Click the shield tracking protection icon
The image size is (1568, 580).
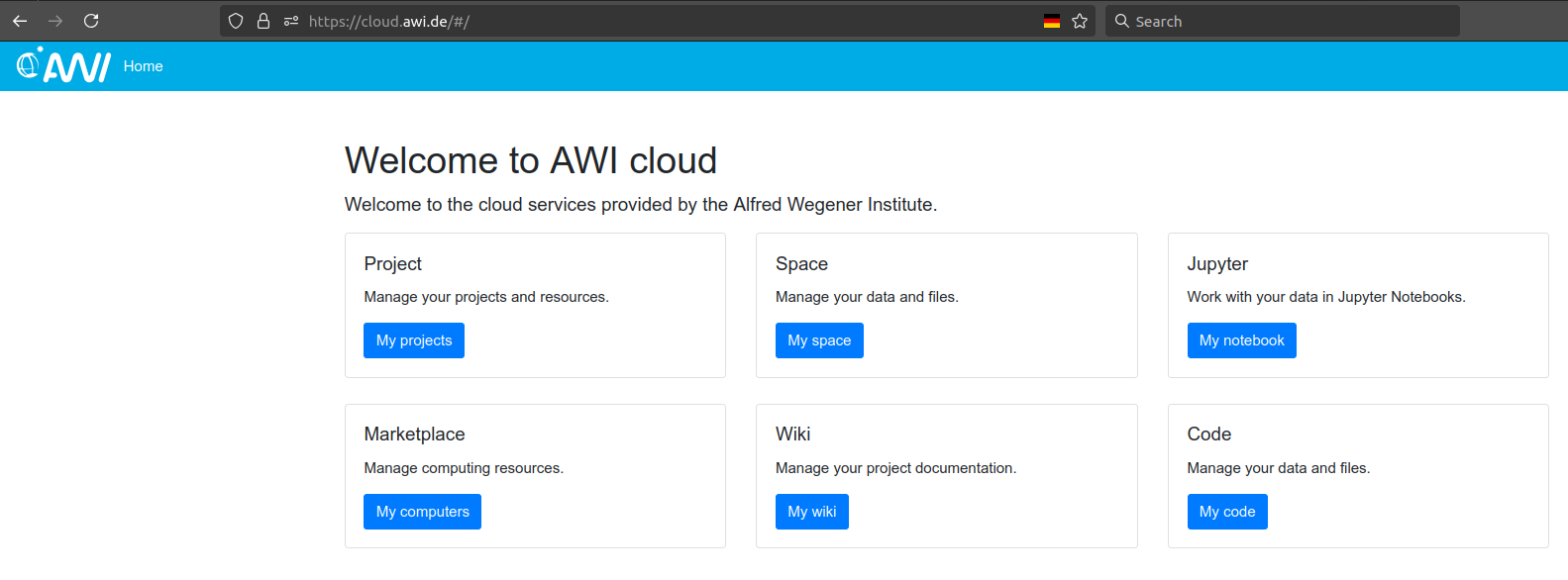point(236,21)
